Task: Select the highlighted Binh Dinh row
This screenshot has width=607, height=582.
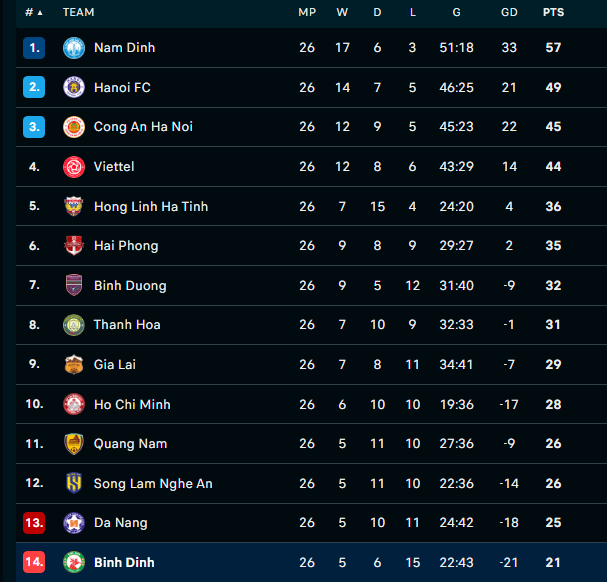Action: pos(311,562)
